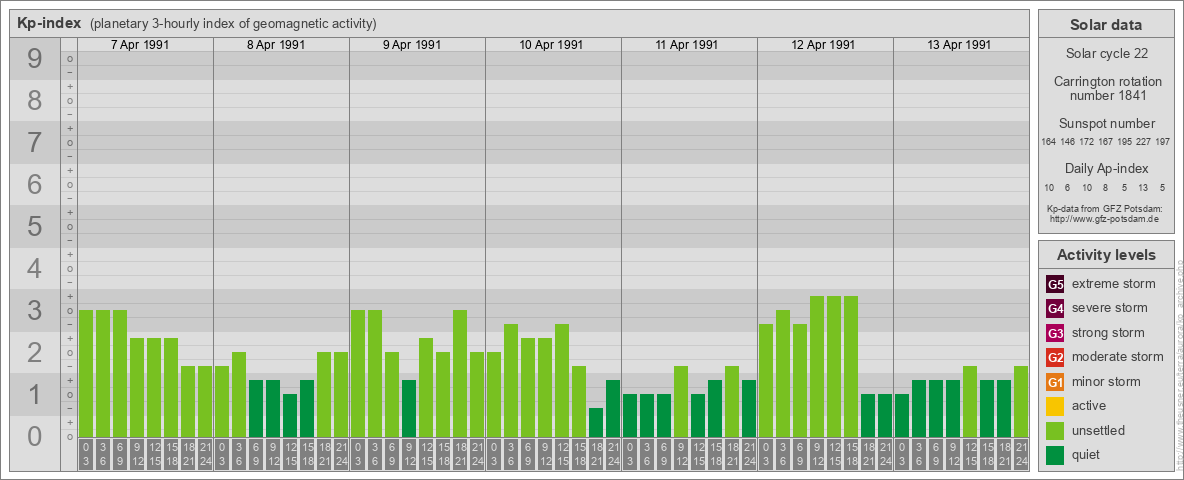Screen dimensions: 1184x480
Task: Click the G1 minor storm badge
Action: (1055, 382)
